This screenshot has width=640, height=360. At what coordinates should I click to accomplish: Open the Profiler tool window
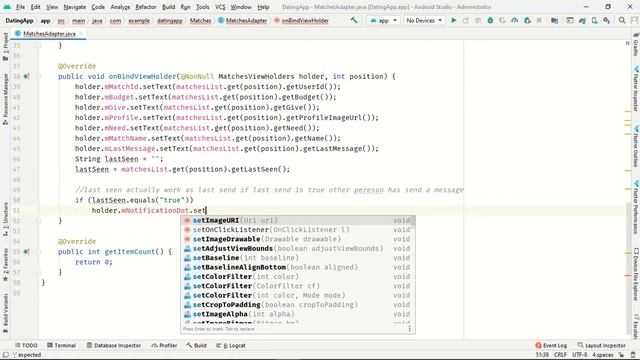pyautogui.click(x=164, y=345)
